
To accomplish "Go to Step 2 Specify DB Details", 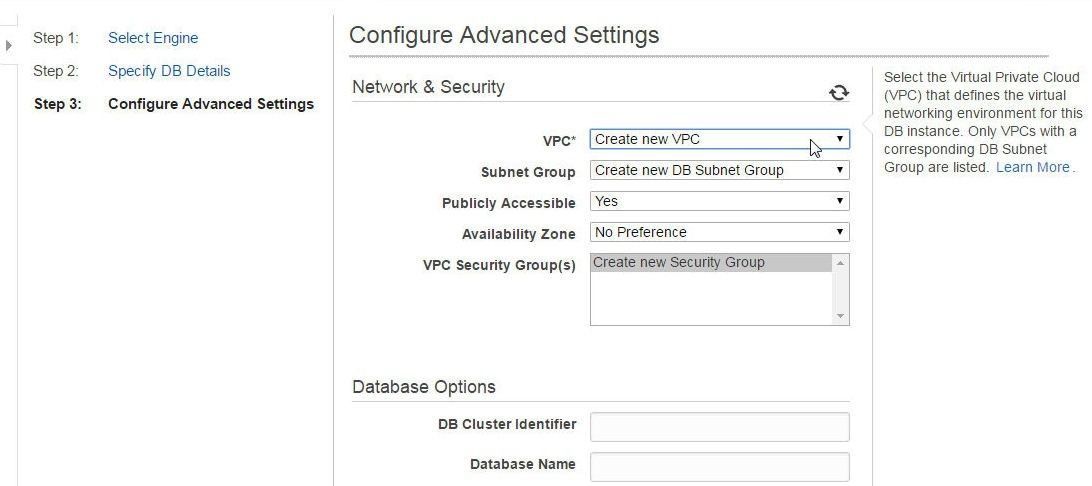I will tap(169, 71).
